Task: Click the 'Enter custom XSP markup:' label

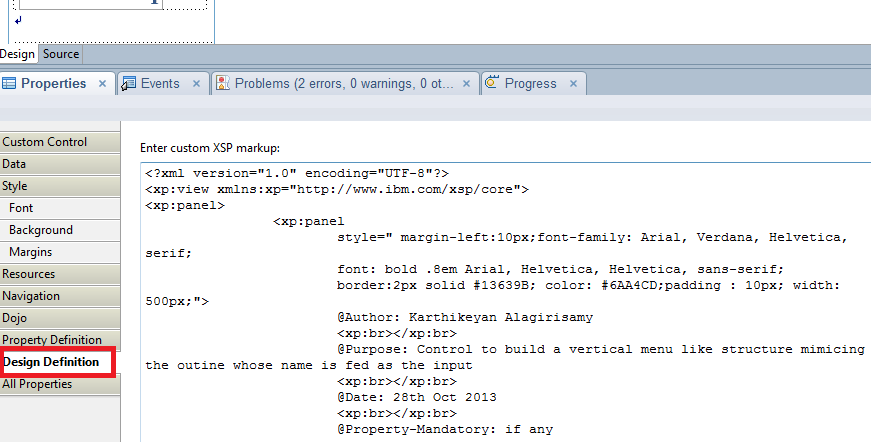Action: [210, 148]
